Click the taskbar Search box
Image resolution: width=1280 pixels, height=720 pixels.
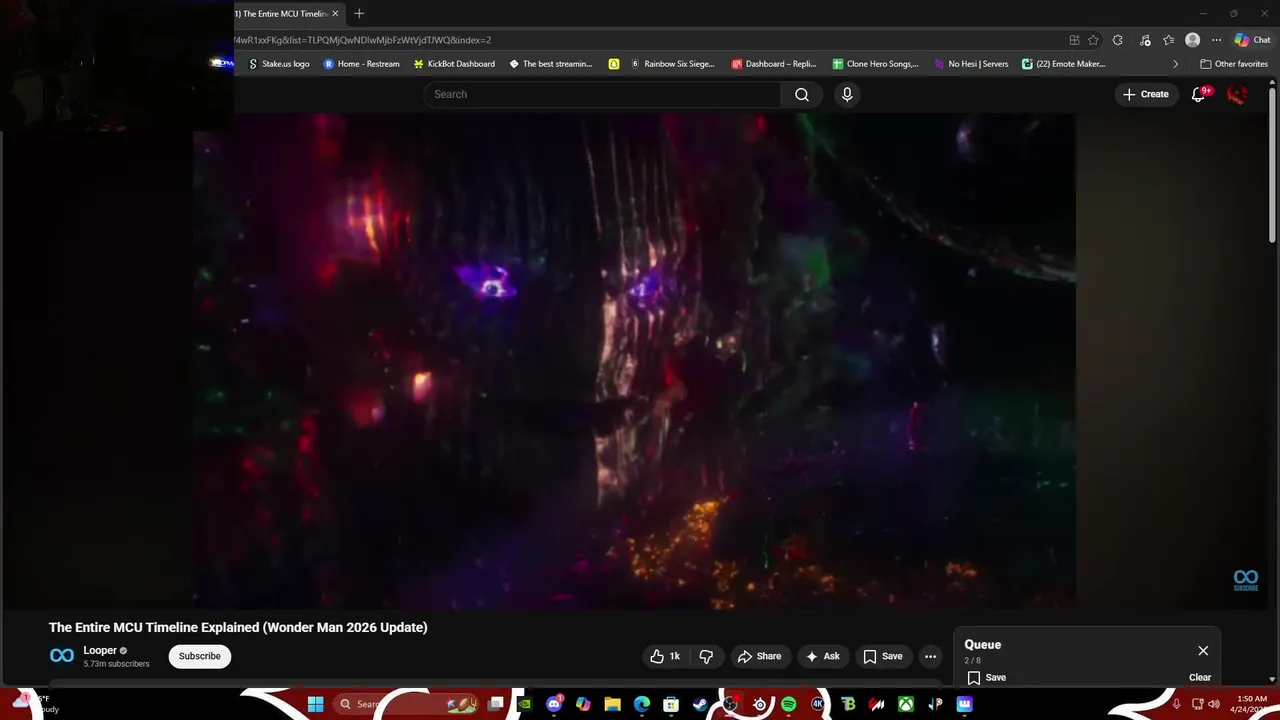coord(404,704)
